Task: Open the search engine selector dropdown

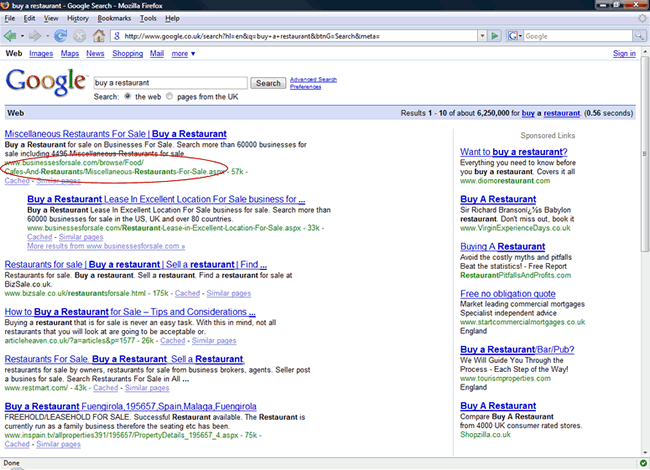Action: tap(520, 36)
